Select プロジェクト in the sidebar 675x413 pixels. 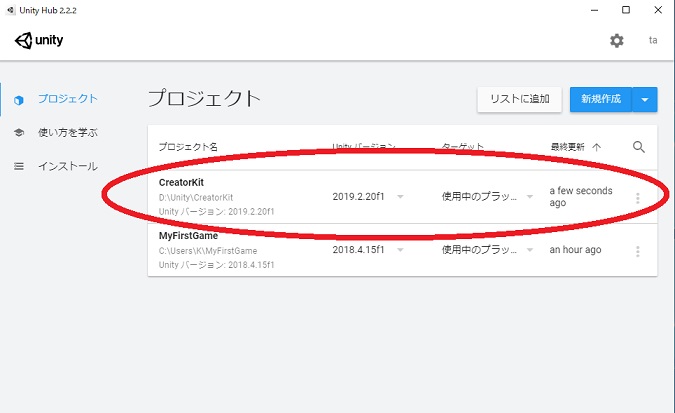point(68,99)
